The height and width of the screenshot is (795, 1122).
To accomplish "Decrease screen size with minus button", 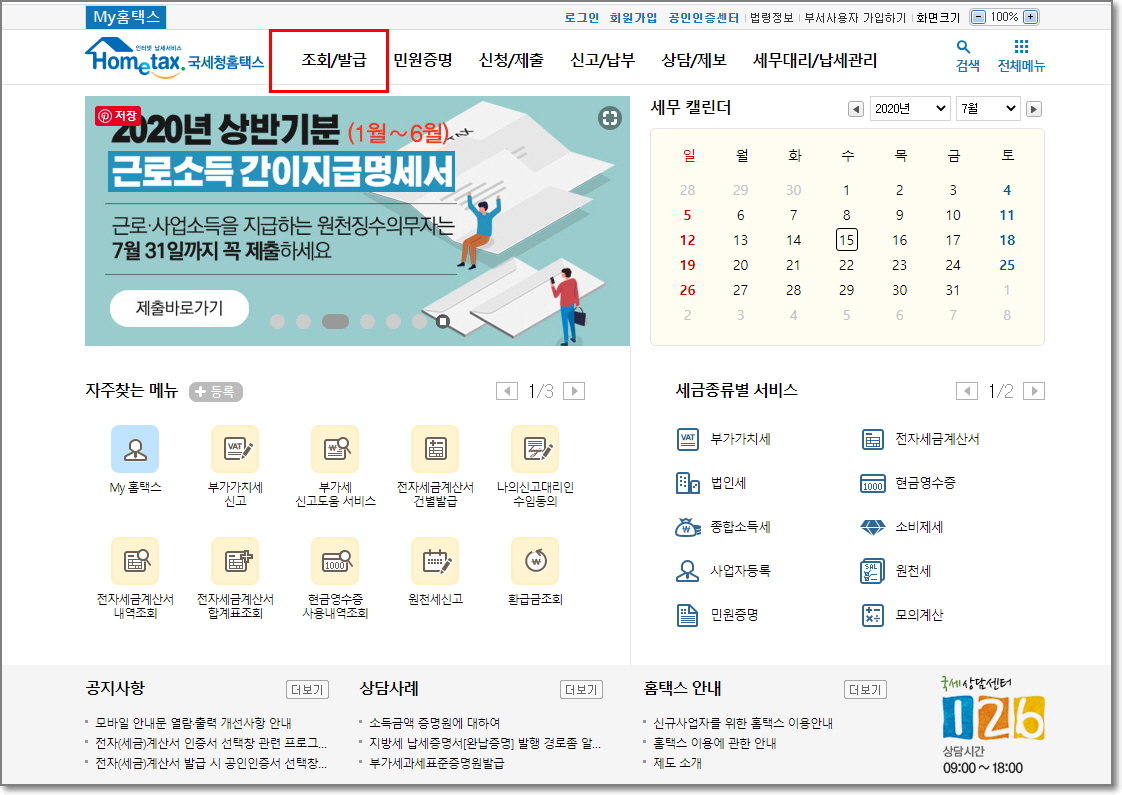I will click(979, 17).
